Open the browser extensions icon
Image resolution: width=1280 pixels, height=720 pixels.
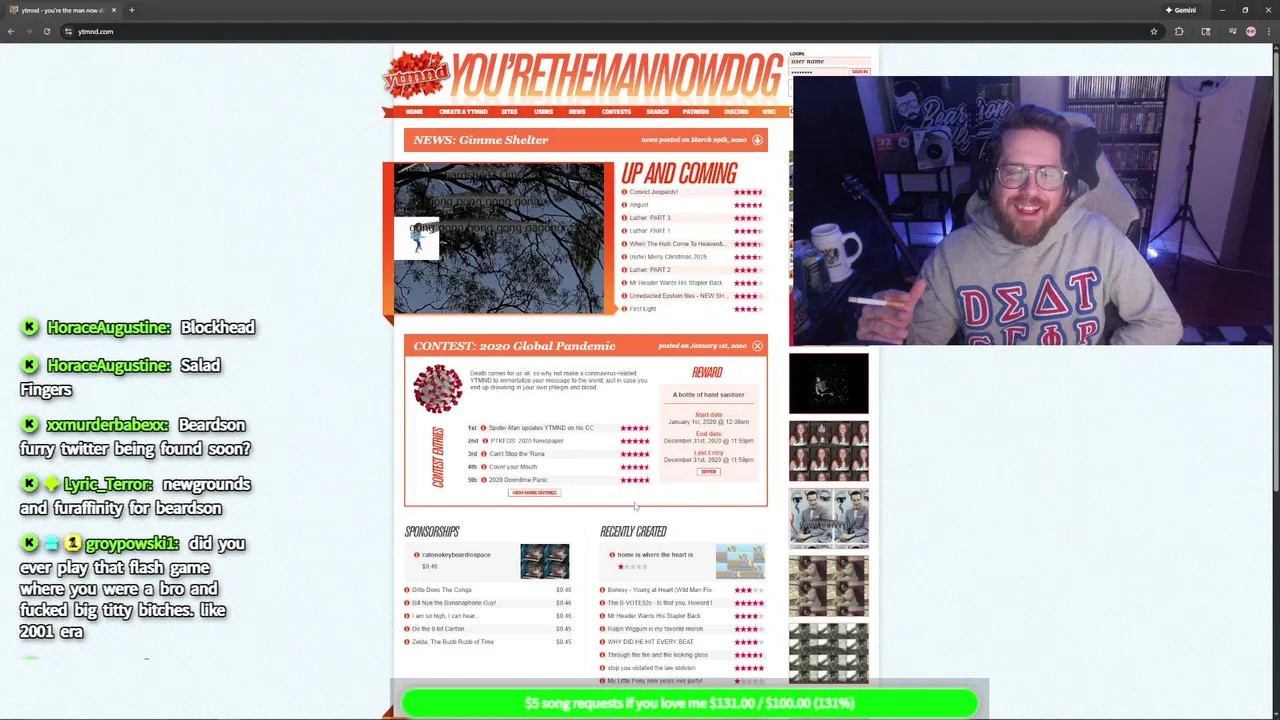pyautogui.click(x=1179, y=31)
